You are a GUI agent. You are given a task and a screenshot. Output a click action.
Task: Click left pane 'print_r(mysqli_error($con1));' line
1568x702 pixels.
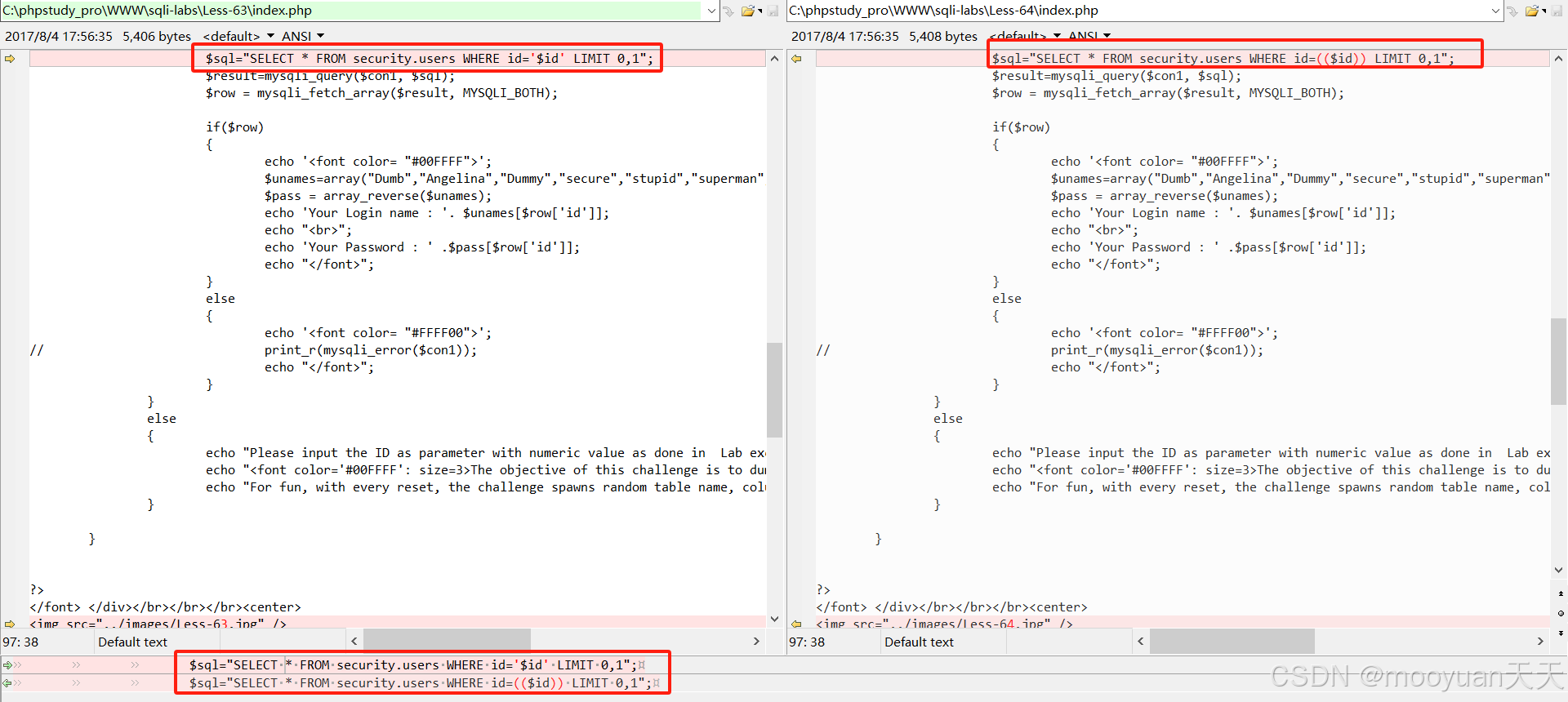(x=370, y=350)
